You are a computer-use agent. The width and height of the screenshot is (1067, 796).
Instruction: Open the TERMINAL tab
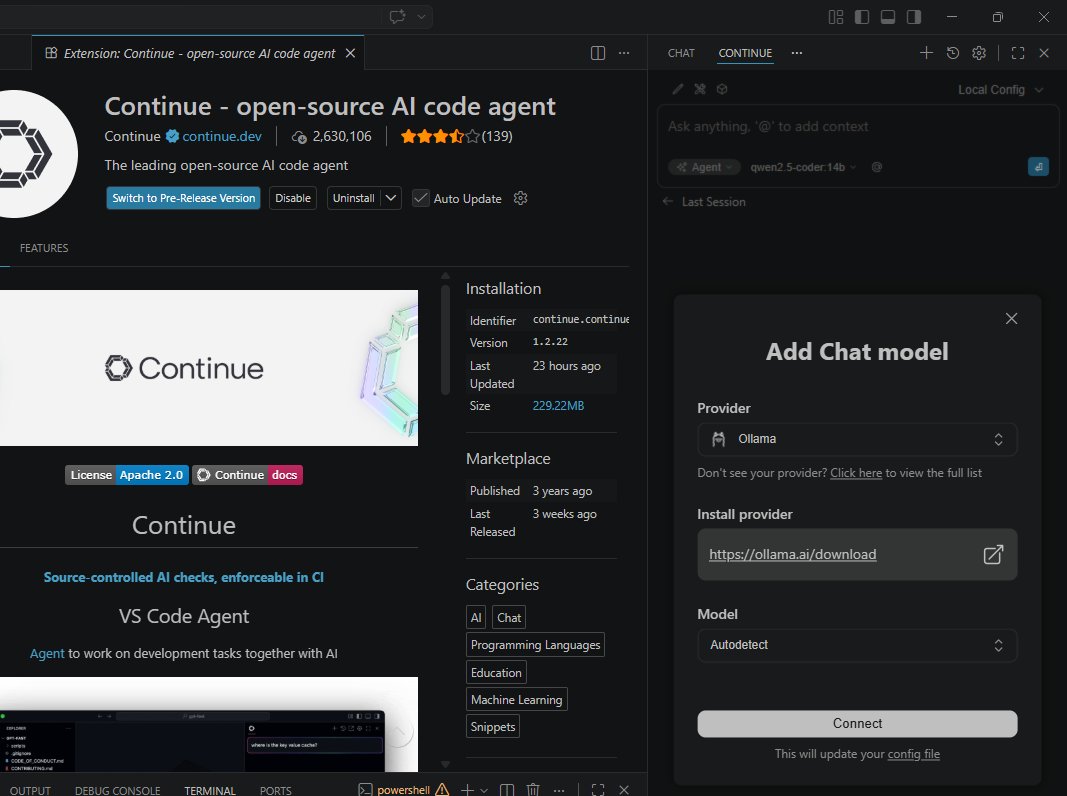(x=209, y=790)
